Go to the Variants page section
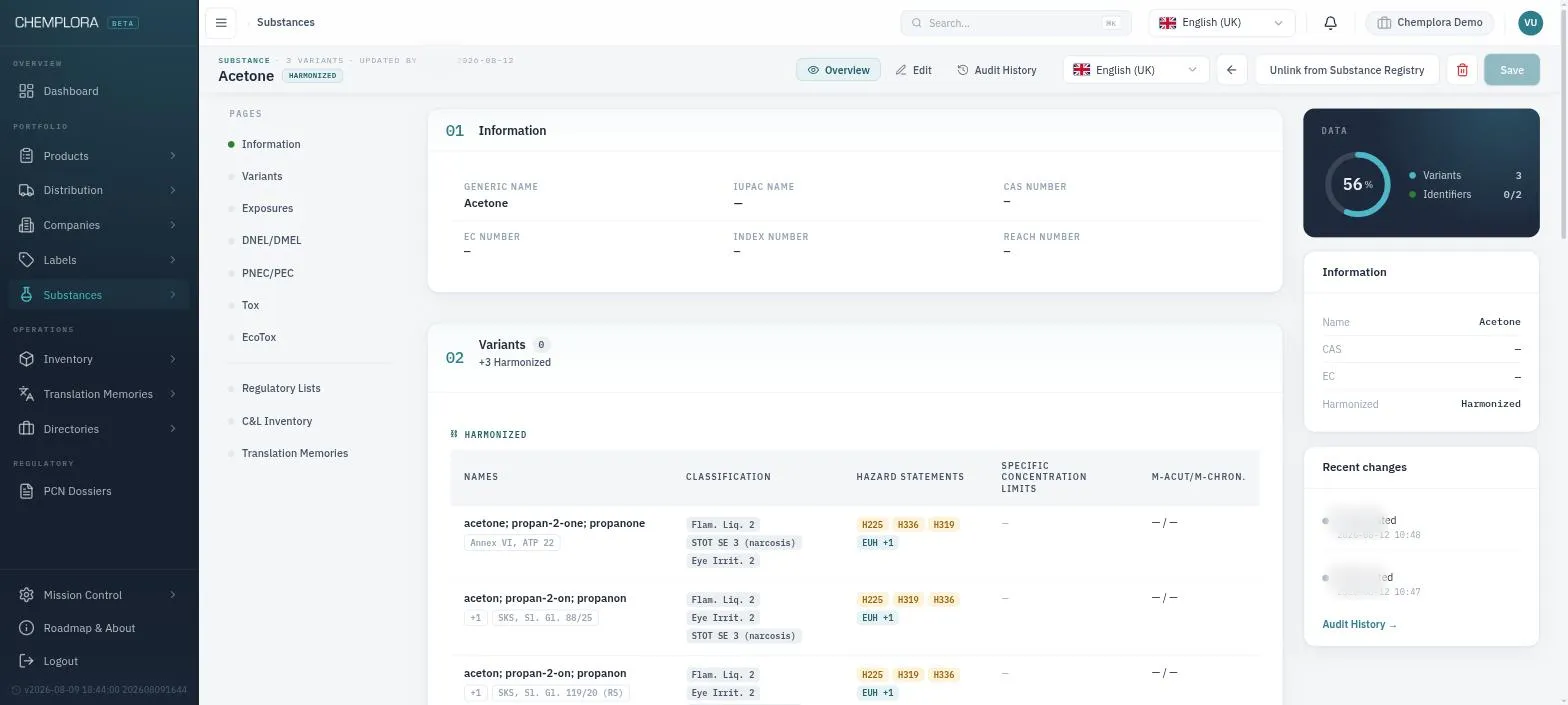Viewport: 1568px width, 705px height. coord(262,176)
